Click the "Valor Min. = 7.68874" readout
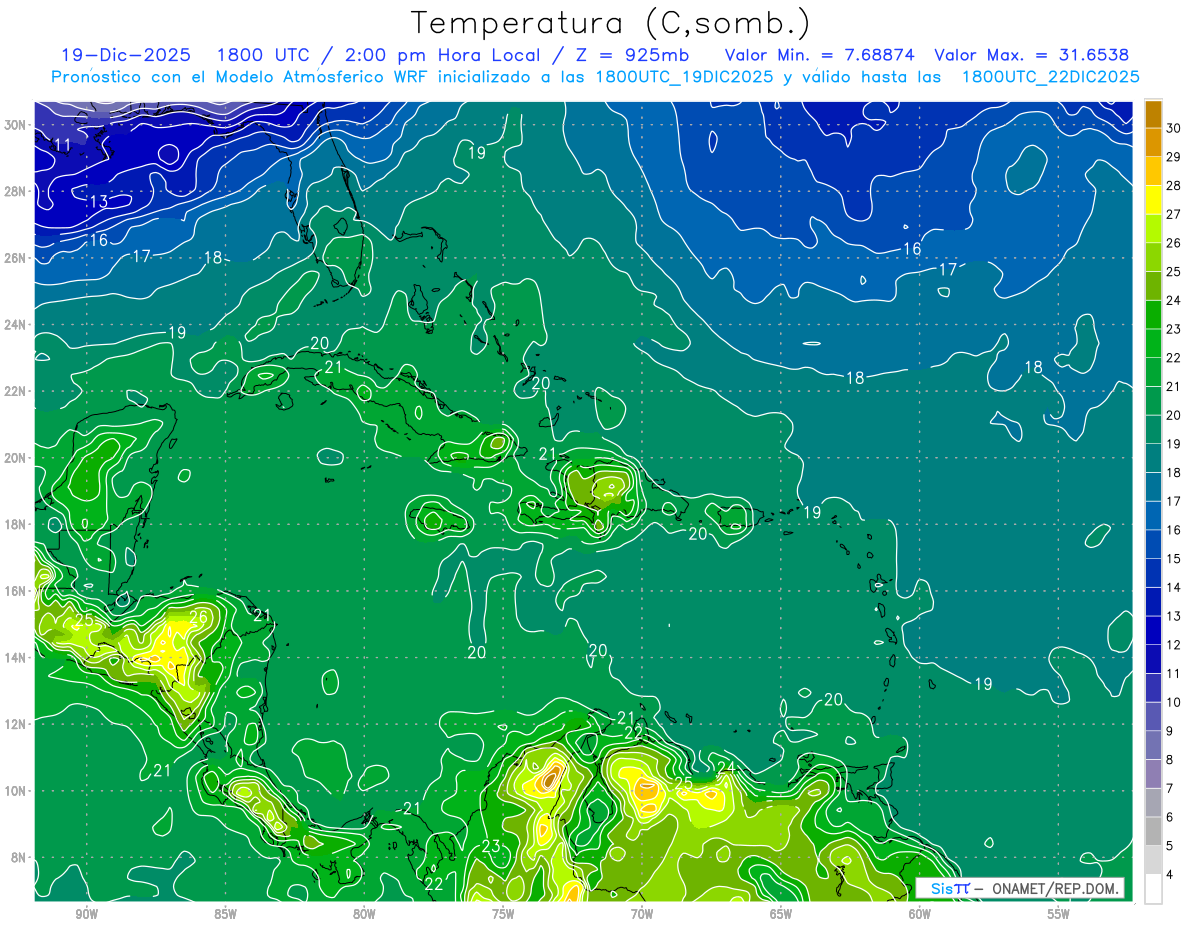 pyautogui.click(x=820, y=55)
